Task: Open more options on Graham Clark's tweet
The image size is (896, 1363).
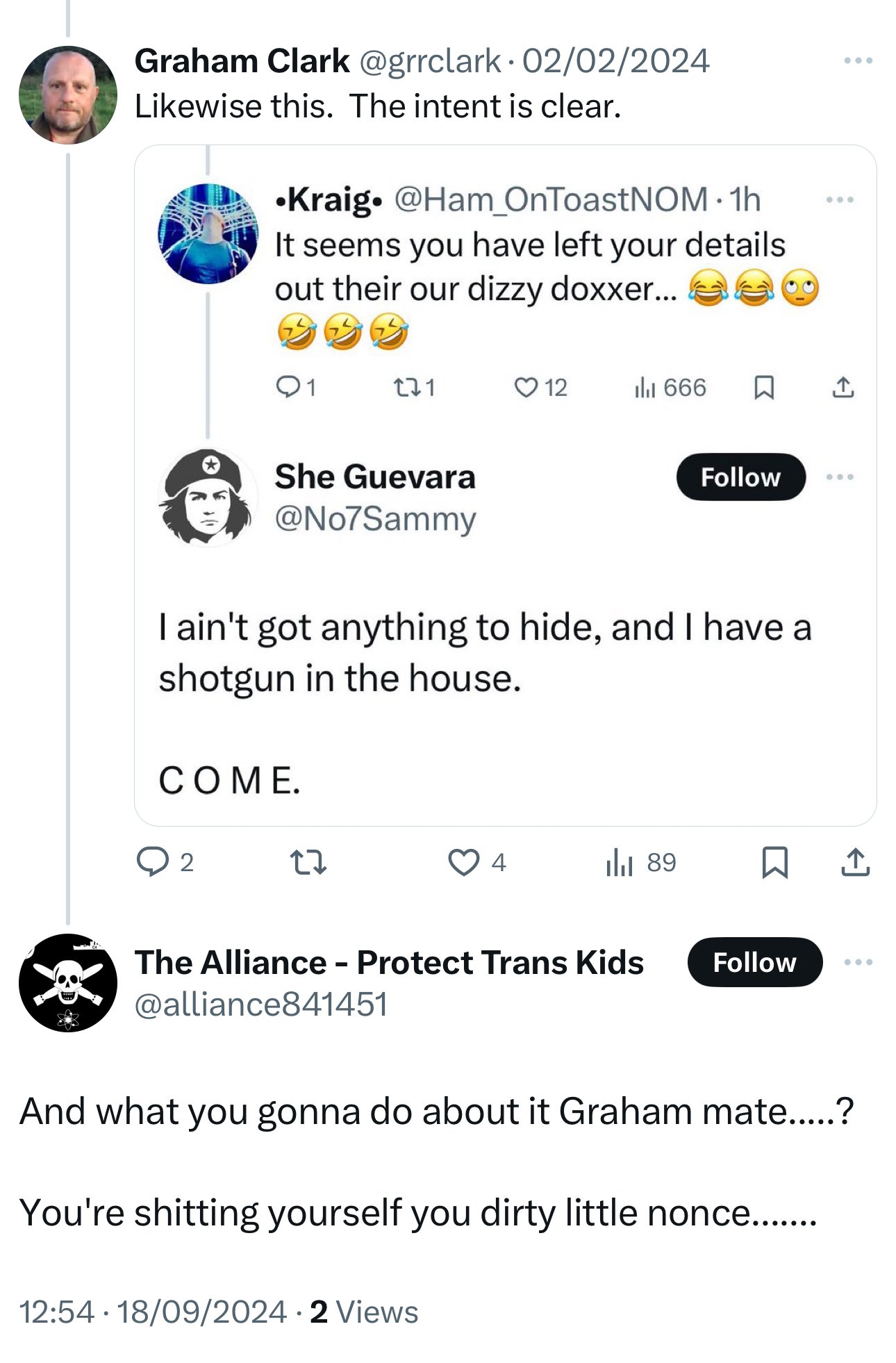Action: (858, 61)
